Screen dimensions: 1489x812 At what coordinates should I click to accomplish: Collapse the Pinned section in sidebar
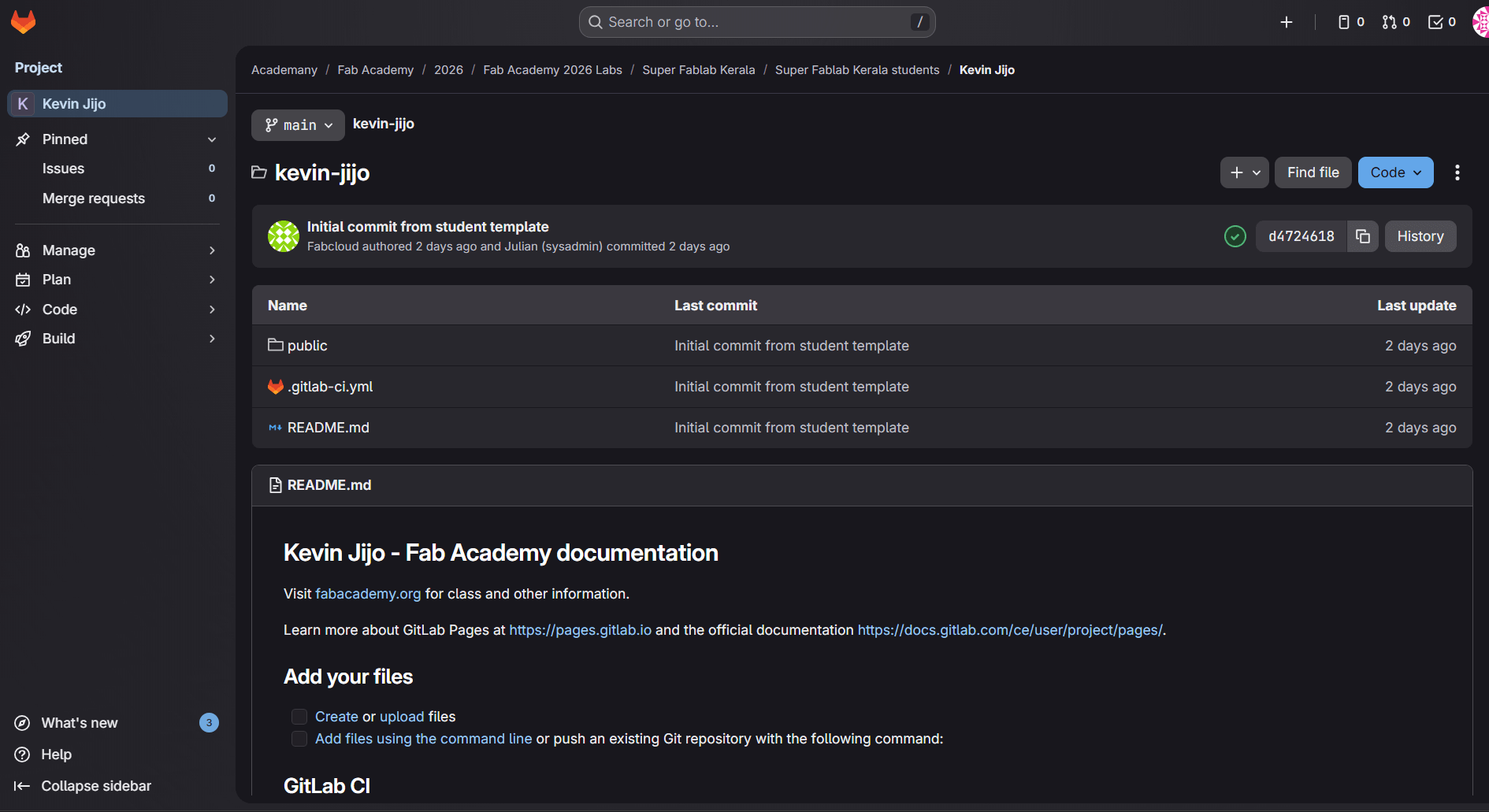click(211, 139)
